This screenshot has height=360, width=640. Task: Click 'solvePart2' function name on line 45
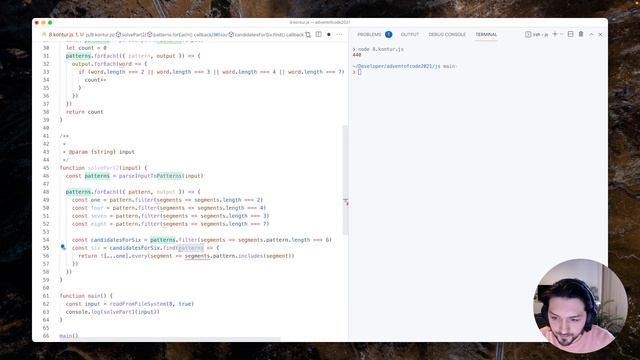click(103, 168)
